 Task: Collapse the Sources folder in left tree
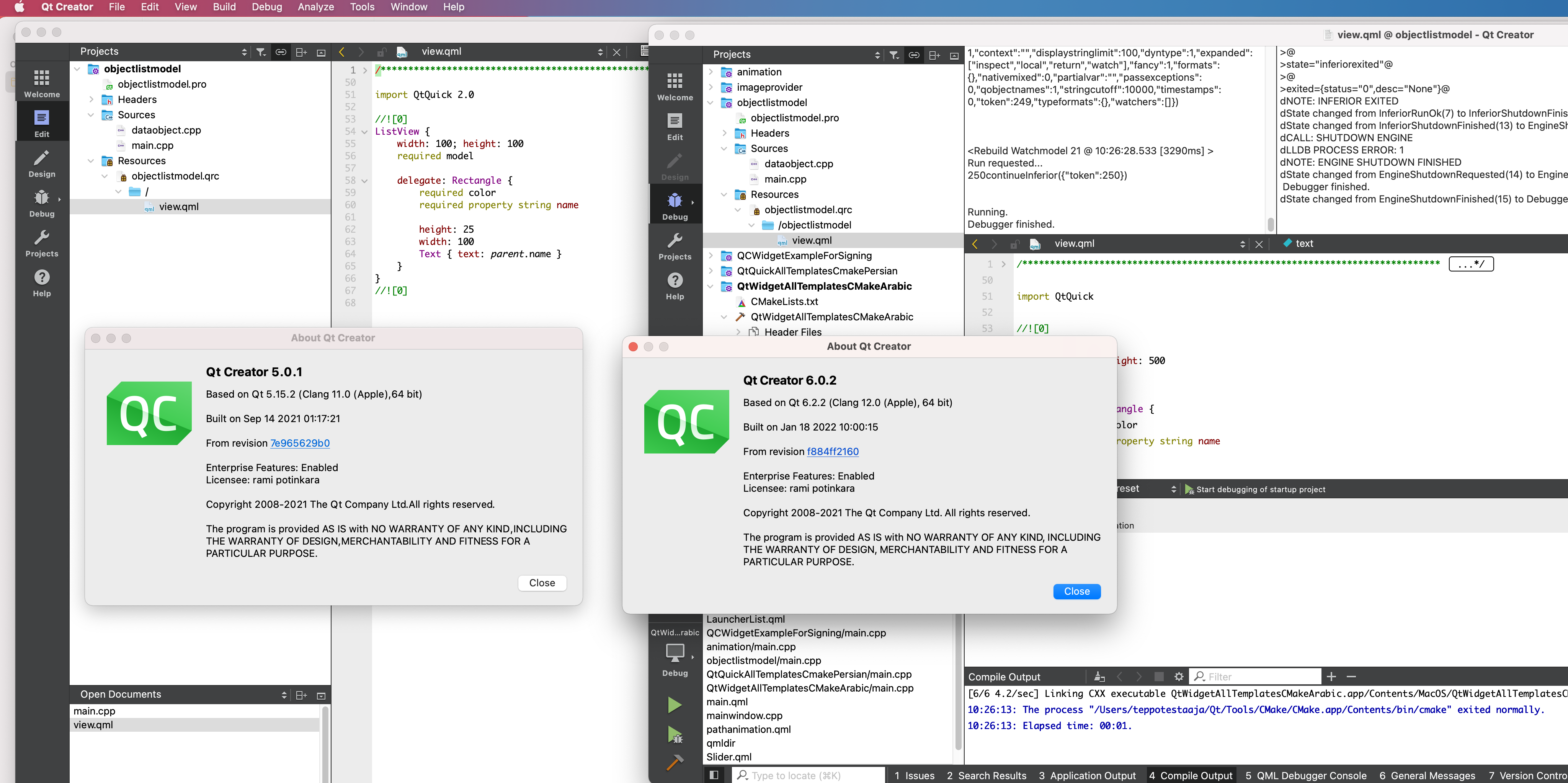pyautogui.click(x=91, y=115)
